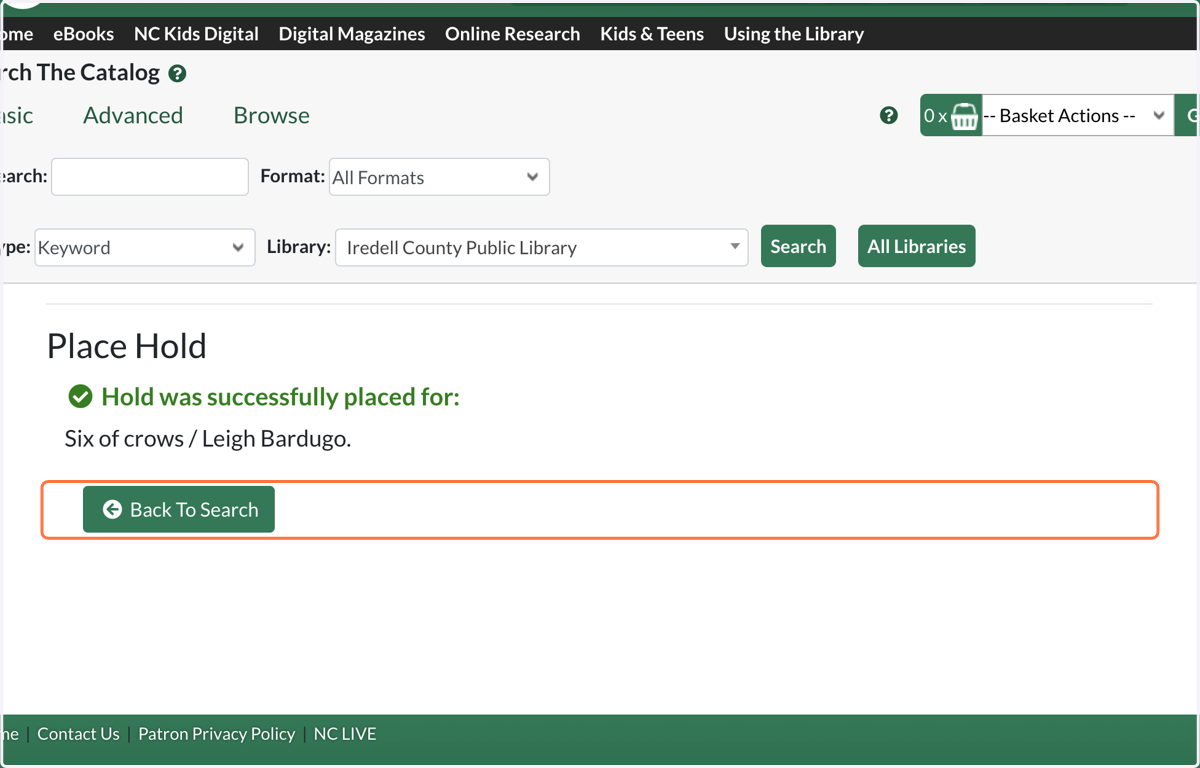Click Back To Search button
The height and width of the screenshot is (768, 1200).
click(x=179, y=510)
